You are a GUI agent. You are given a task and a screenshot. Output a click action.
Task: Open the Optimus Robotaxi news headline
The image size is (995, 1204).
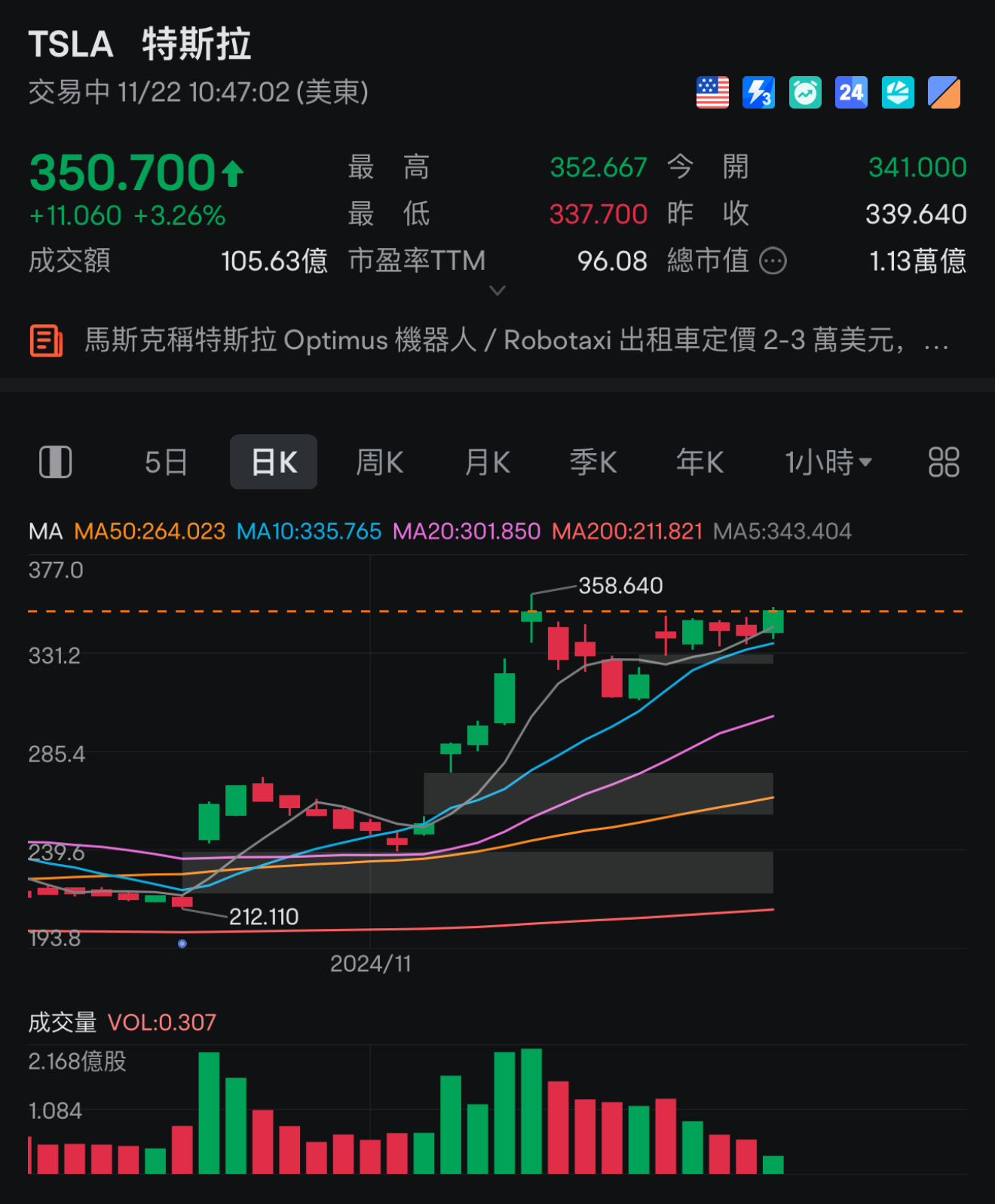[516, 341]
